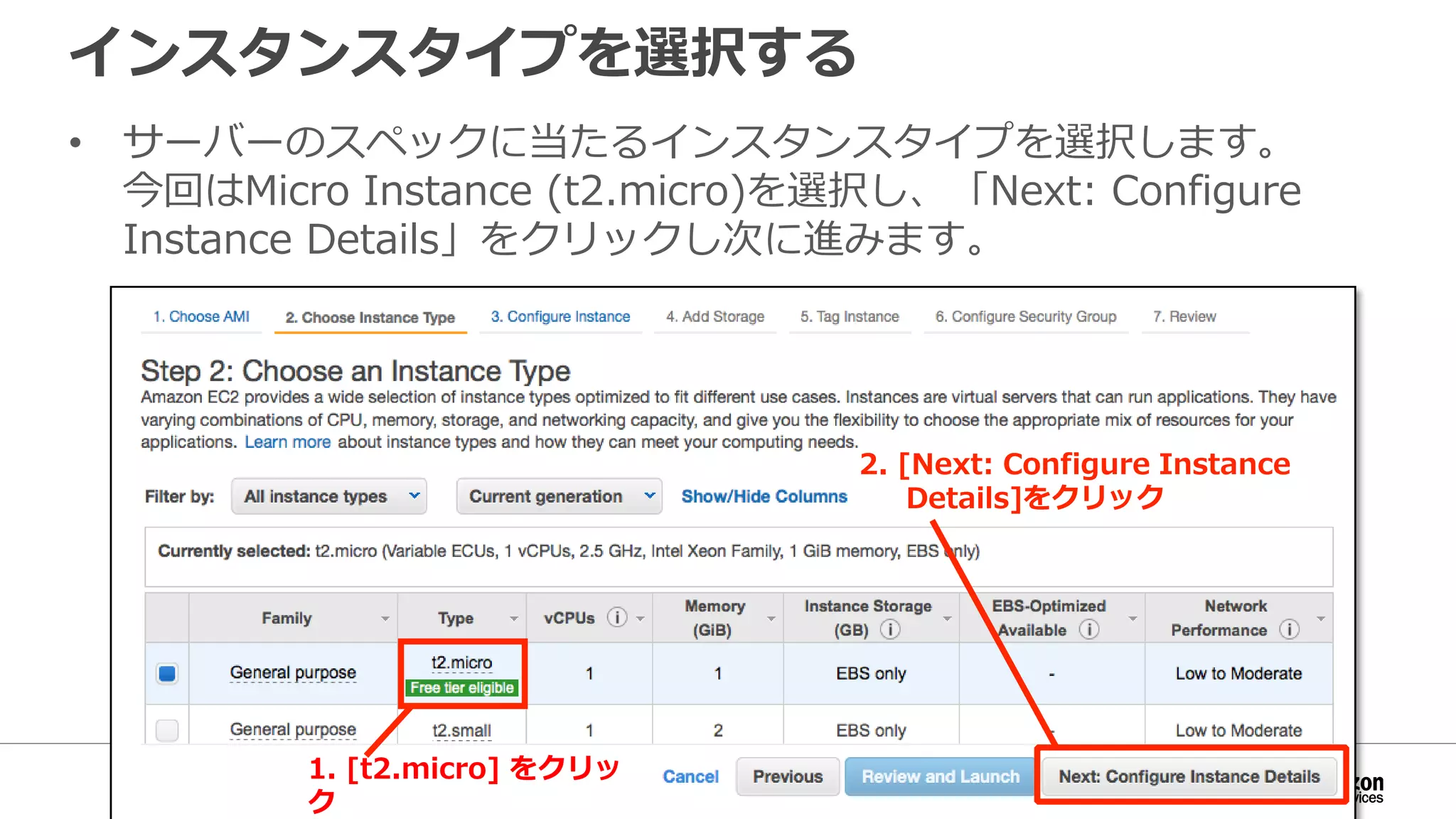This screenshot has height=819, width=1456.
Task: Click the Learn more link
Action: point(288,442)
